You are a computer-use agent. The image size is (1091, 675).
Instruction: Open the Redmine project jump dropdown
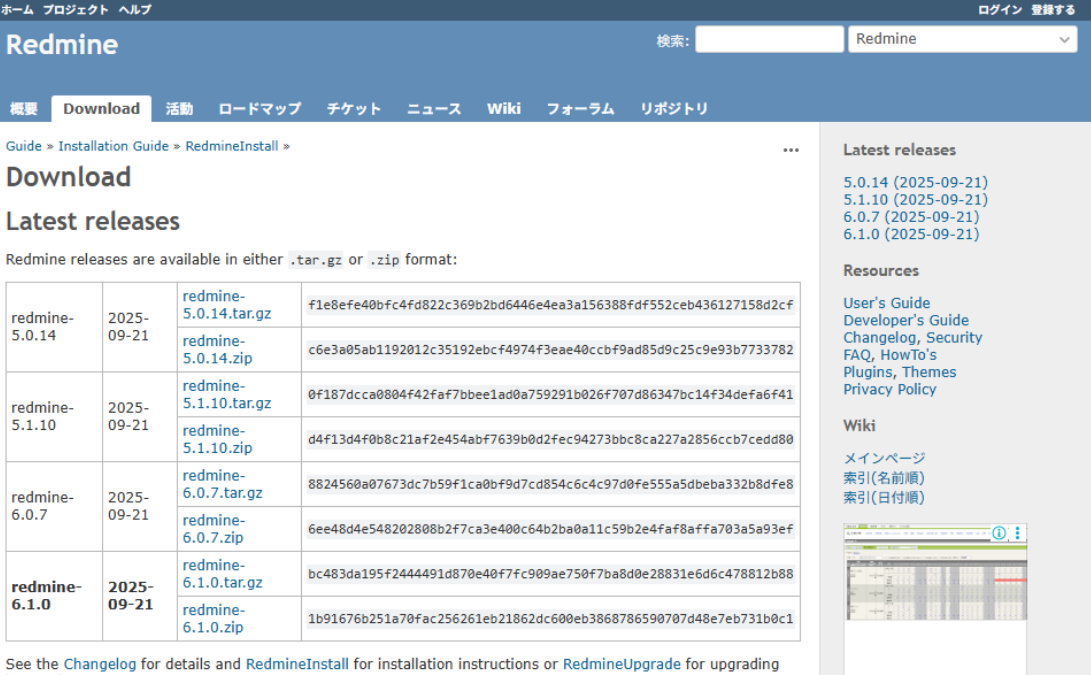(962, 39)
